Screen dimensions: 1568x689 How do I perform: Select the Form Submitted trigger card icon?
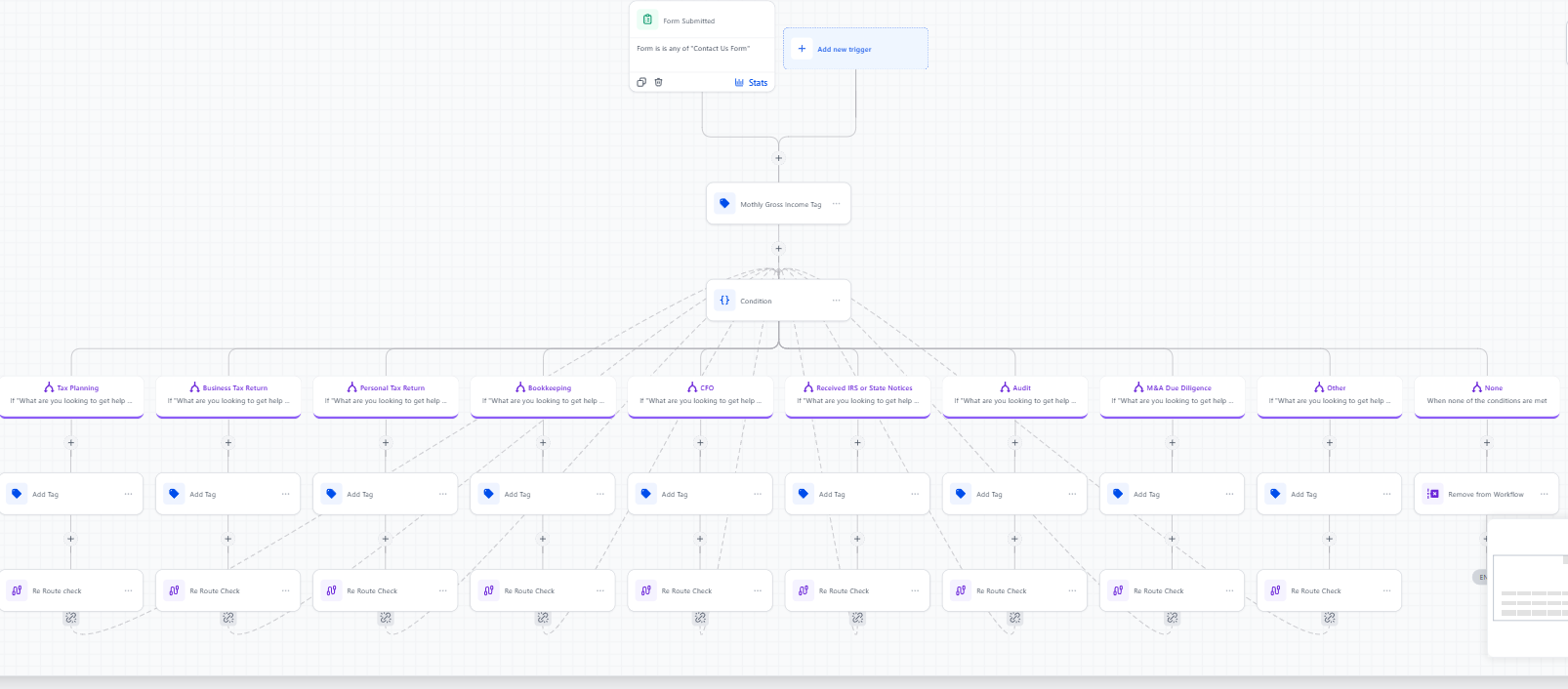(x=647, y=20)
